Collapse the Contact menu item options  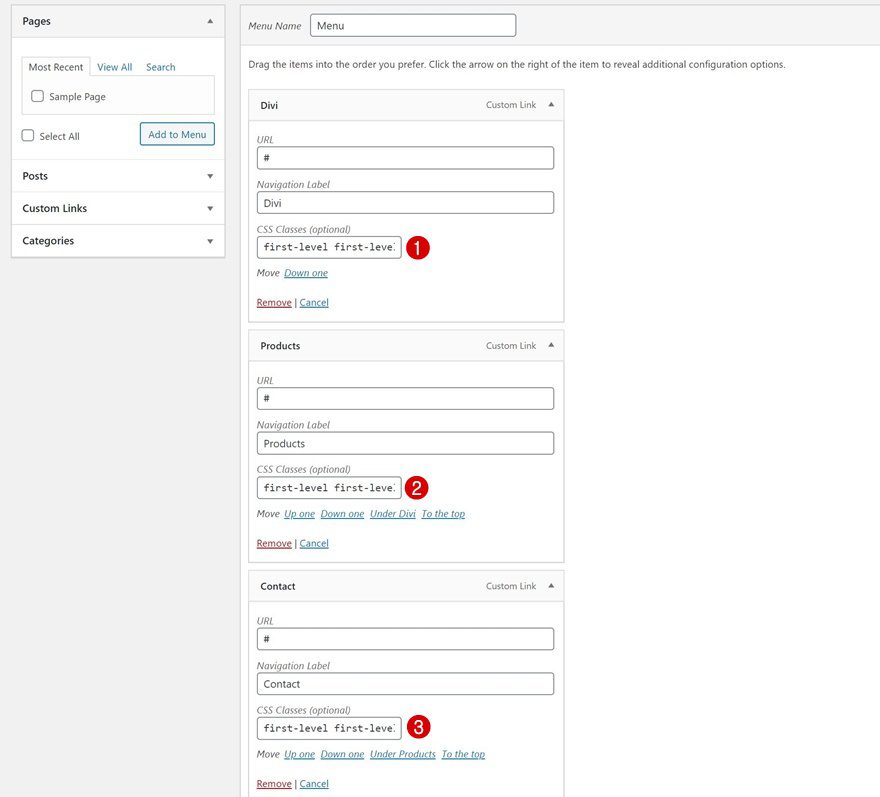(x=550, y=586)
